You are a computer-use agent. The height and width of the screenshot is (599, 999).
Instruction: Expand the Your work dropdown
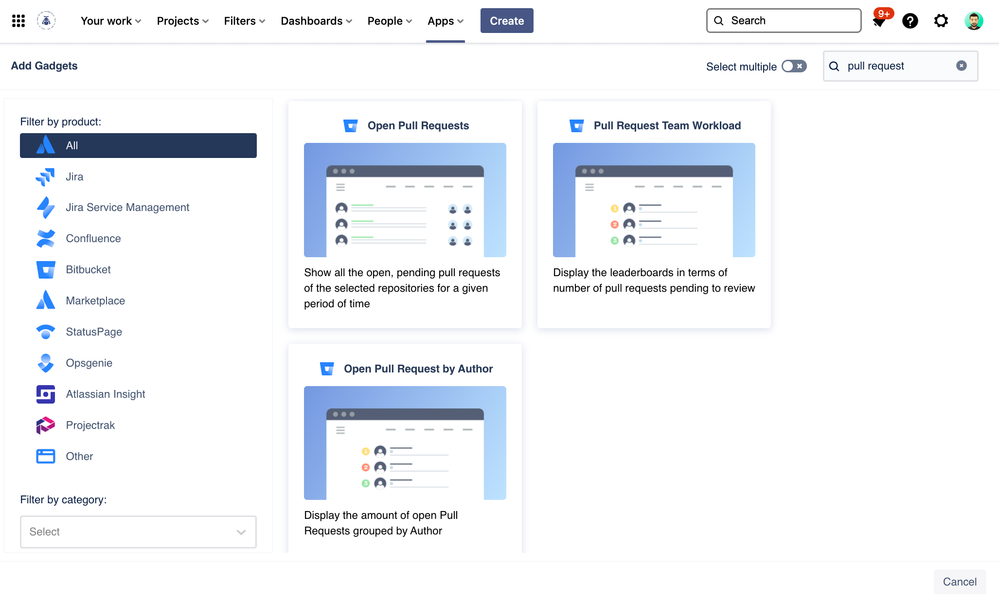pos(111,21)
